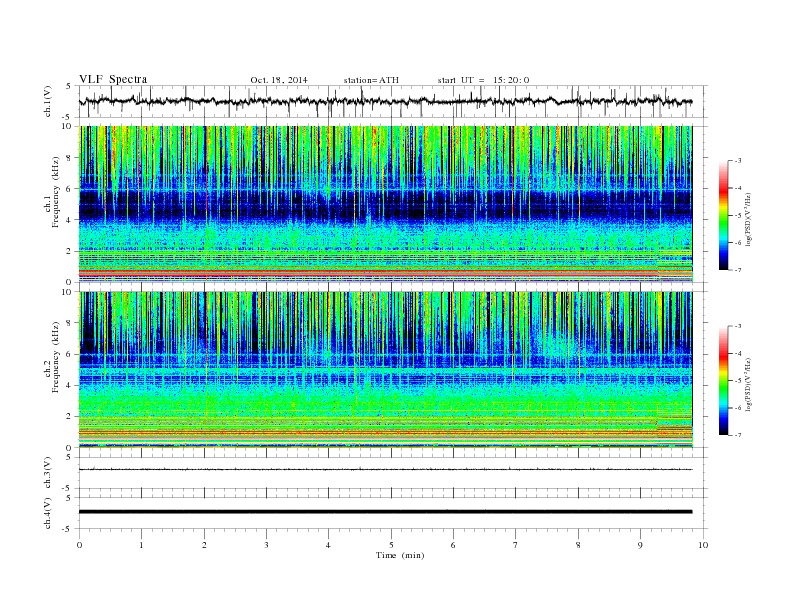Click the 'start UT = 15:20:0' label
The width and height of the screenshot is (792, 612).
tap(483, 80)
